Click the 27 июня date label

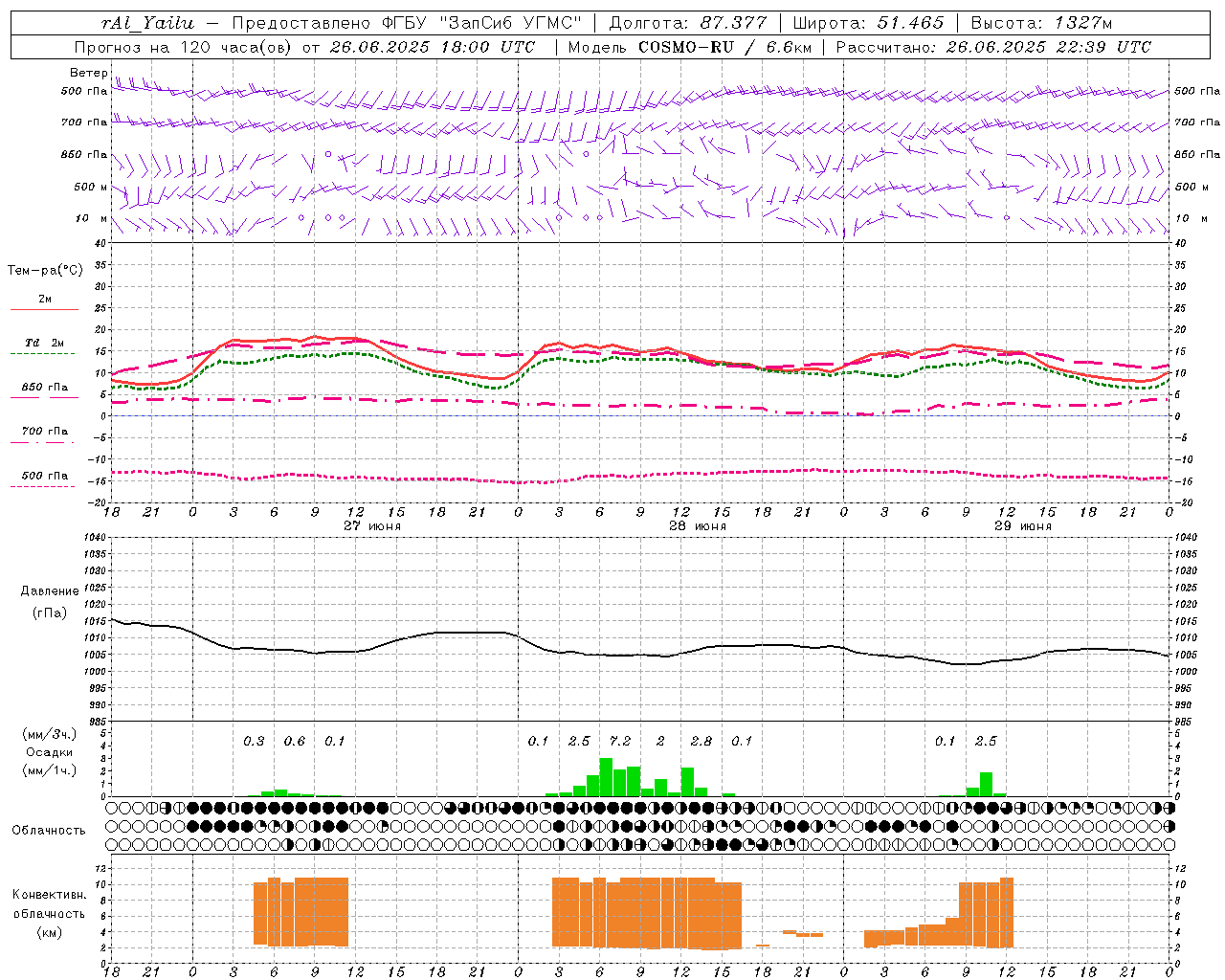372,526
